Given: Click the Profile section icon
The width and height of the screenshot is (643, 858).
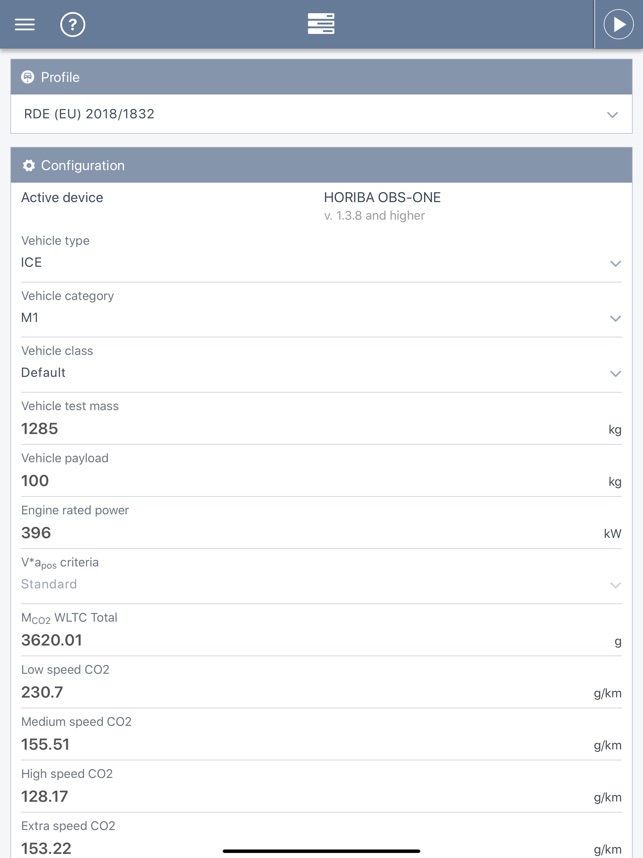Looking at the screenshot, I should pos(27,77).
